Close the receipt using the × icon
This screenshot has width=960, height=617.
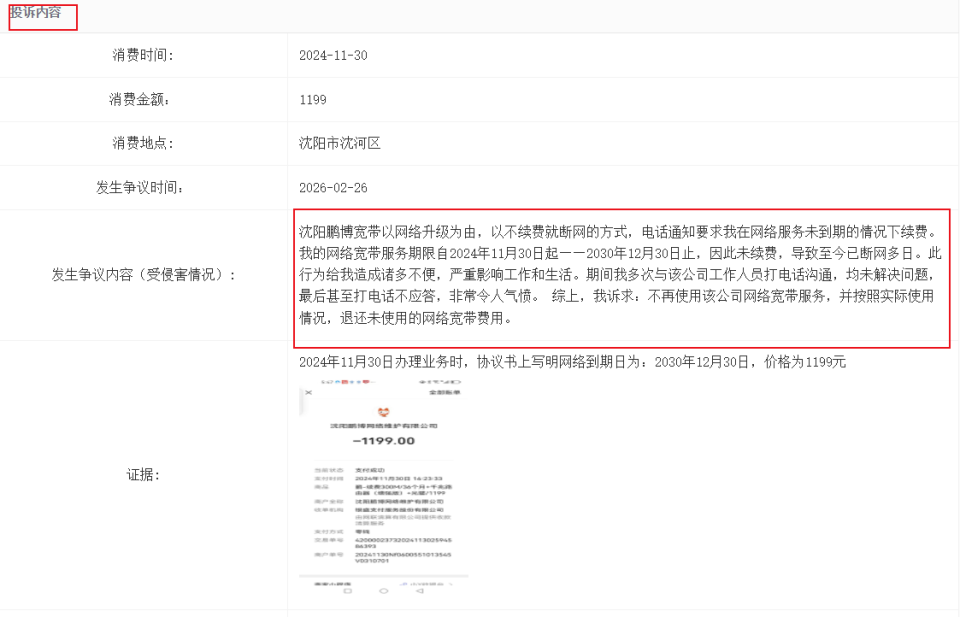coord(306,393)
